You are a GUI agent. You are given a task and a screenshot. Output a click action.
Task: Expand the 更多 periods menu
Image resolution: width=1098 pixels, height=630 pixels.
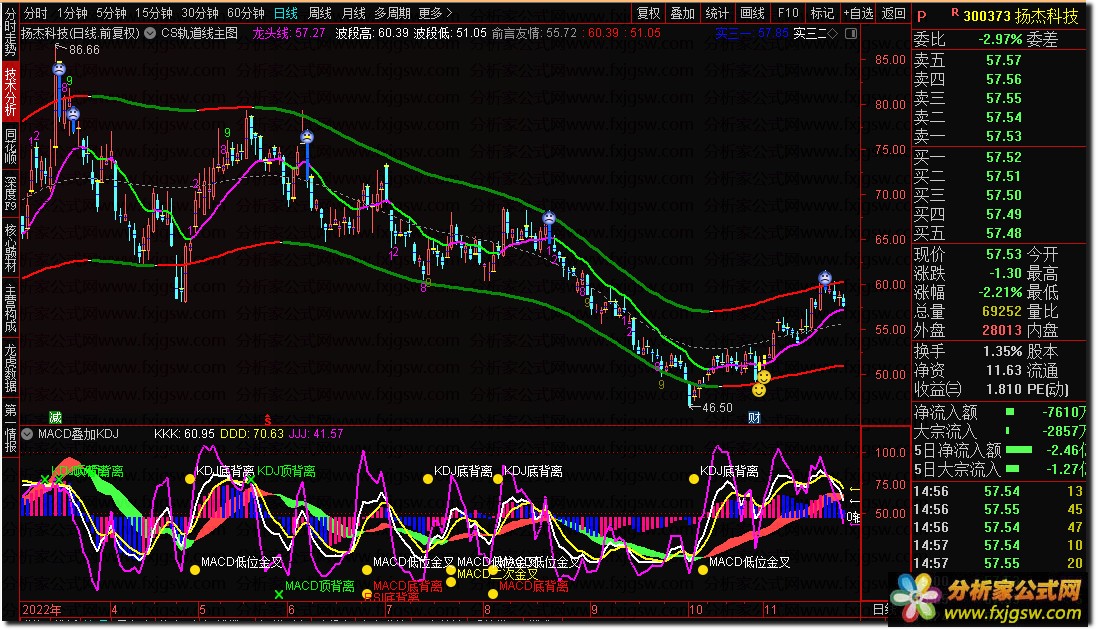pyautogui.click(x=436, y=13)
